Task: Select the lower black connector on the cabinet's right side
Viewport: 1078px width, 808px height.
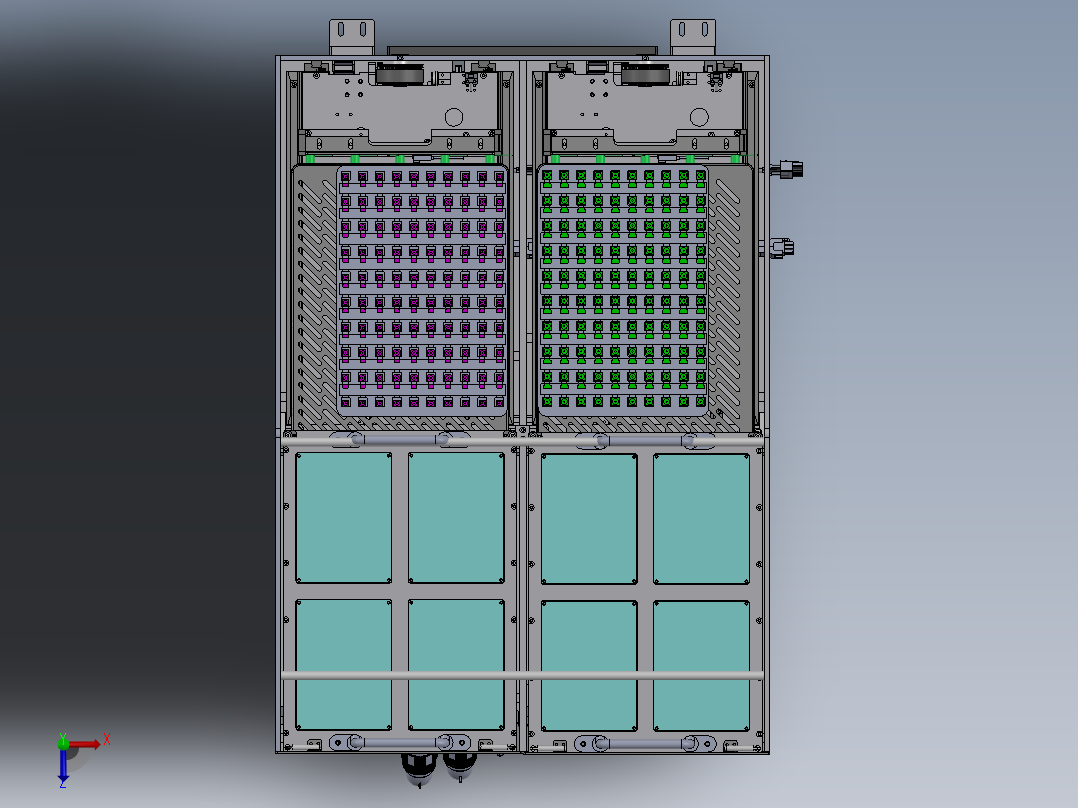Action: point(782,248)
